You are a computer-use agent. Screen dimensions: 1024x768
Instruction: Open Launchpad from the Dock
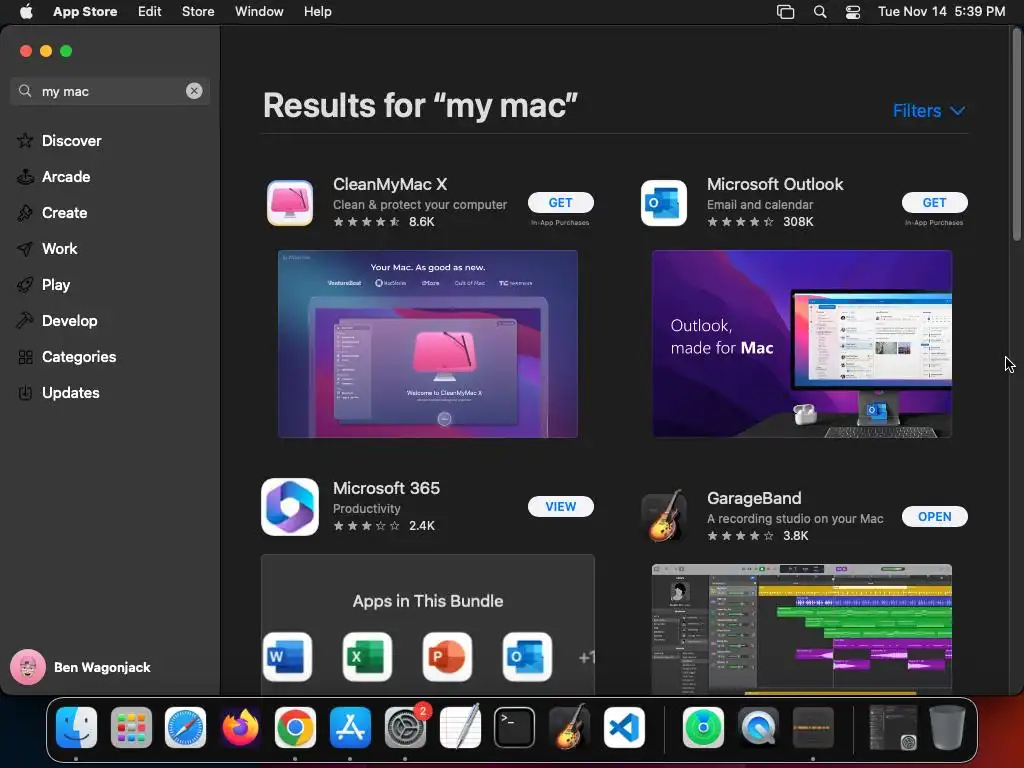(x=131, y=727)
